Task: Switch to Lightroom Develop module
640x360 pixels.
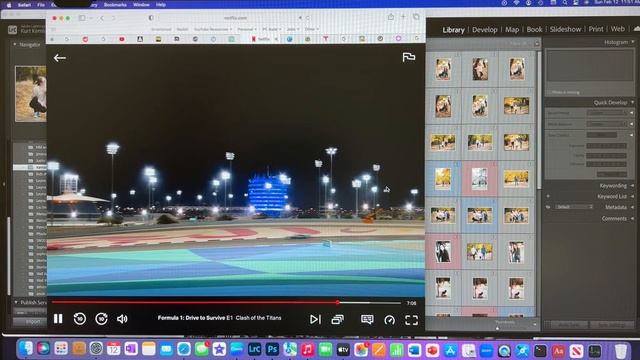Action: tap(484, 30)
